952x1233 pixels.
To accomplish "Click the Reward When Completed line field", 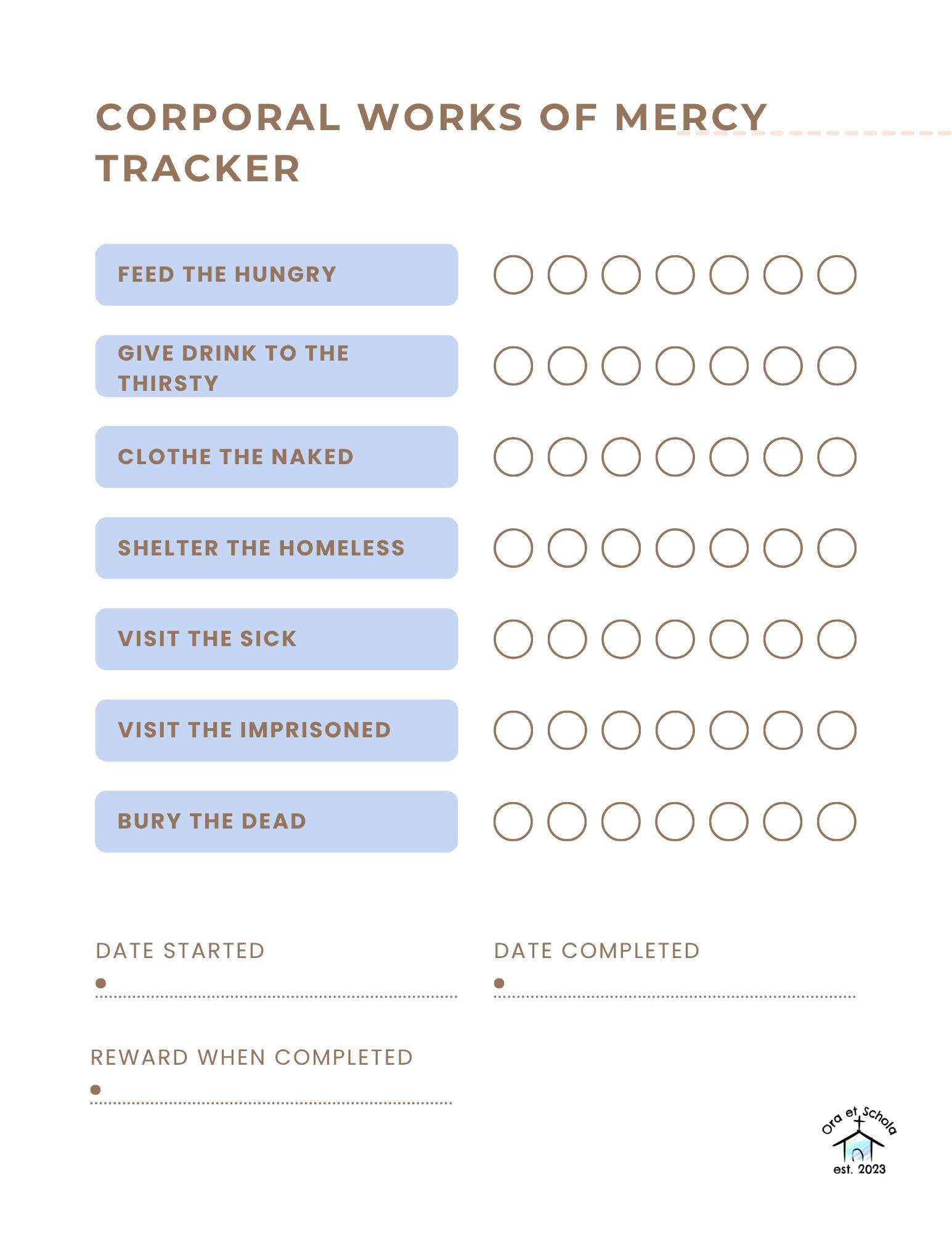I will [271, 1095].
